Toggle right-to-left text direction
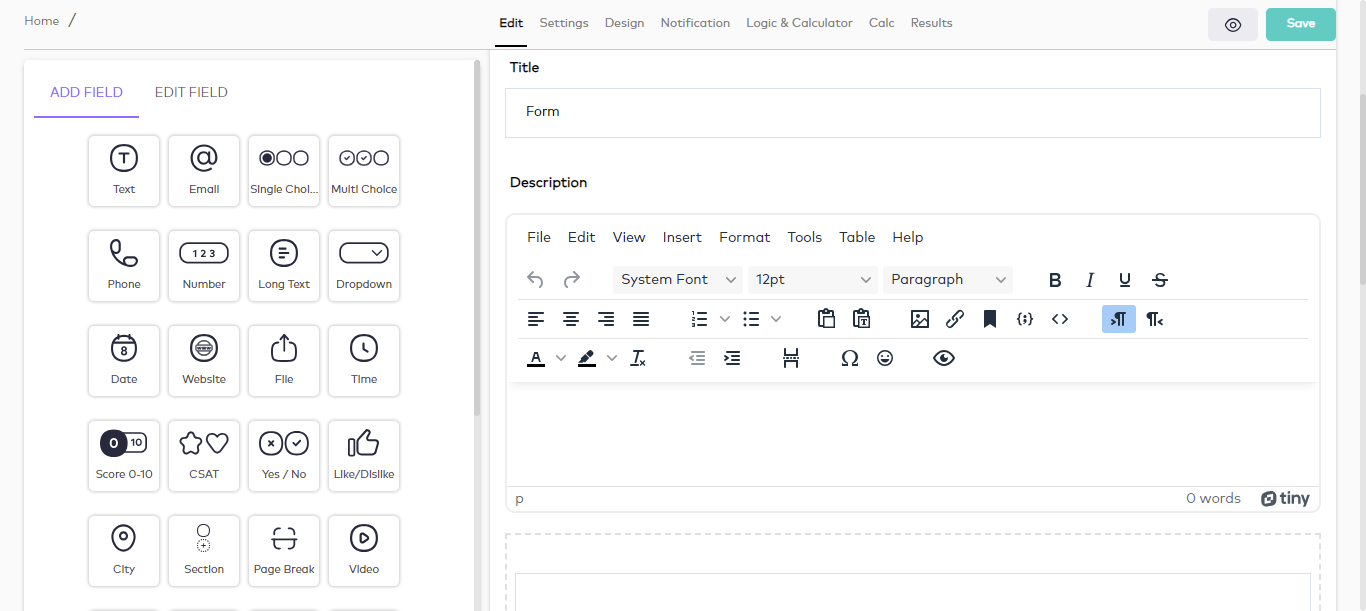This screenshot has width=1366, height=611. pyautogui.click(x=1118, y=318)
